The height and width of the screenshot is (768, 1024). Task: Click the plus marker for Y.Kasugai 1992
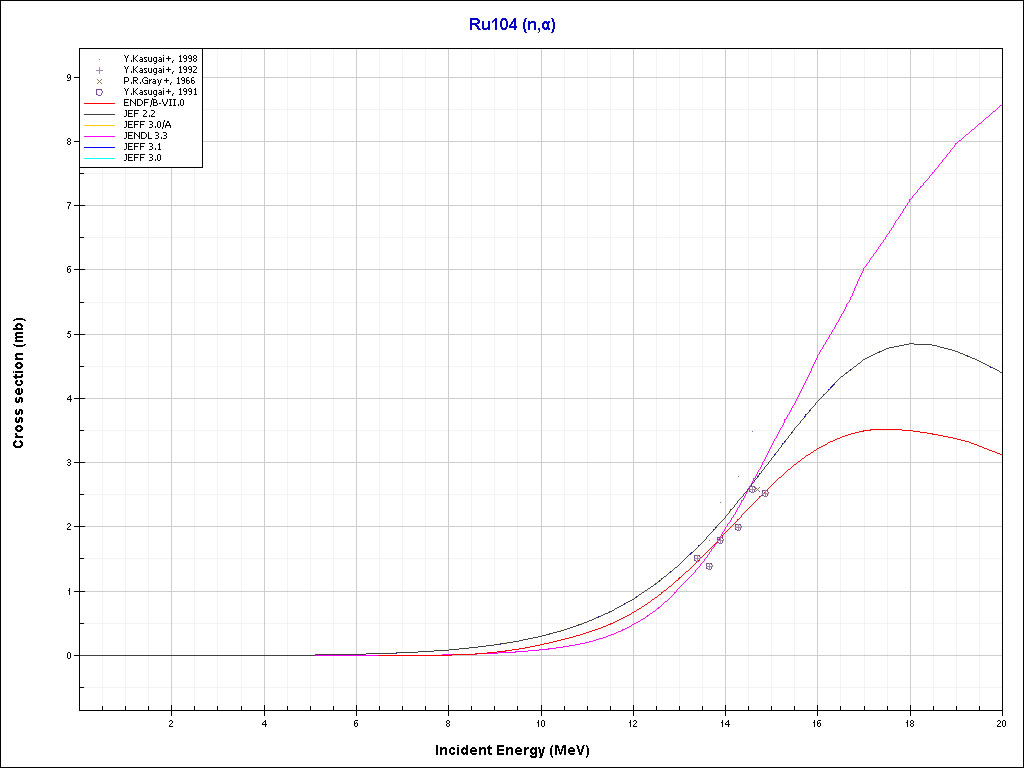100,70
